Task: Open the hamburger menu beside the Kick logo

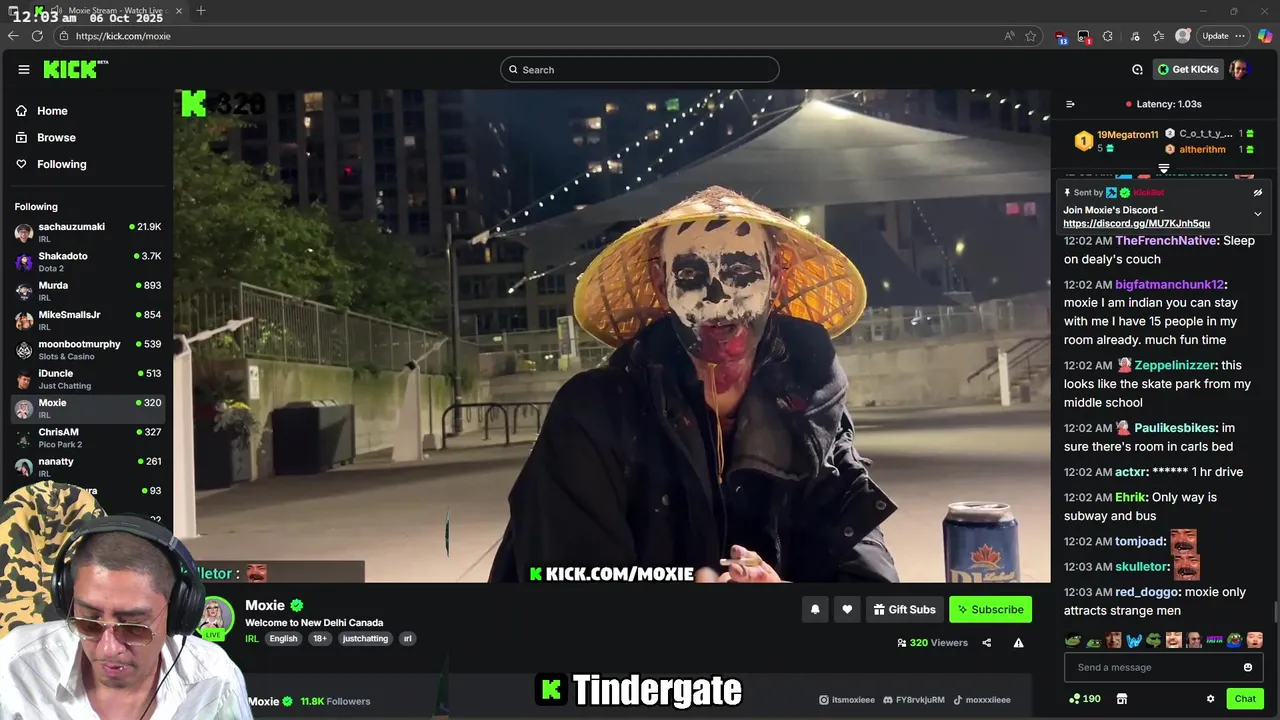Action: coord(24,69)
